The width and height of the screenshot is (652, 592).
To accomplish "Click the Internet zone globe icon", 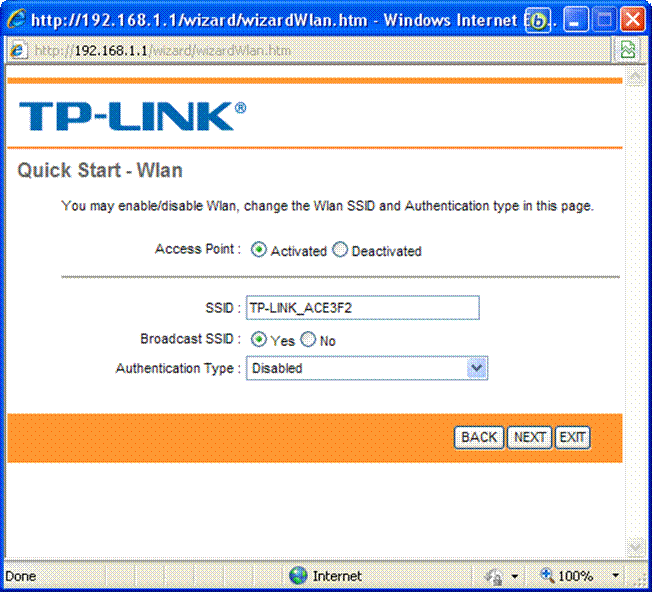I will point(298,576).
